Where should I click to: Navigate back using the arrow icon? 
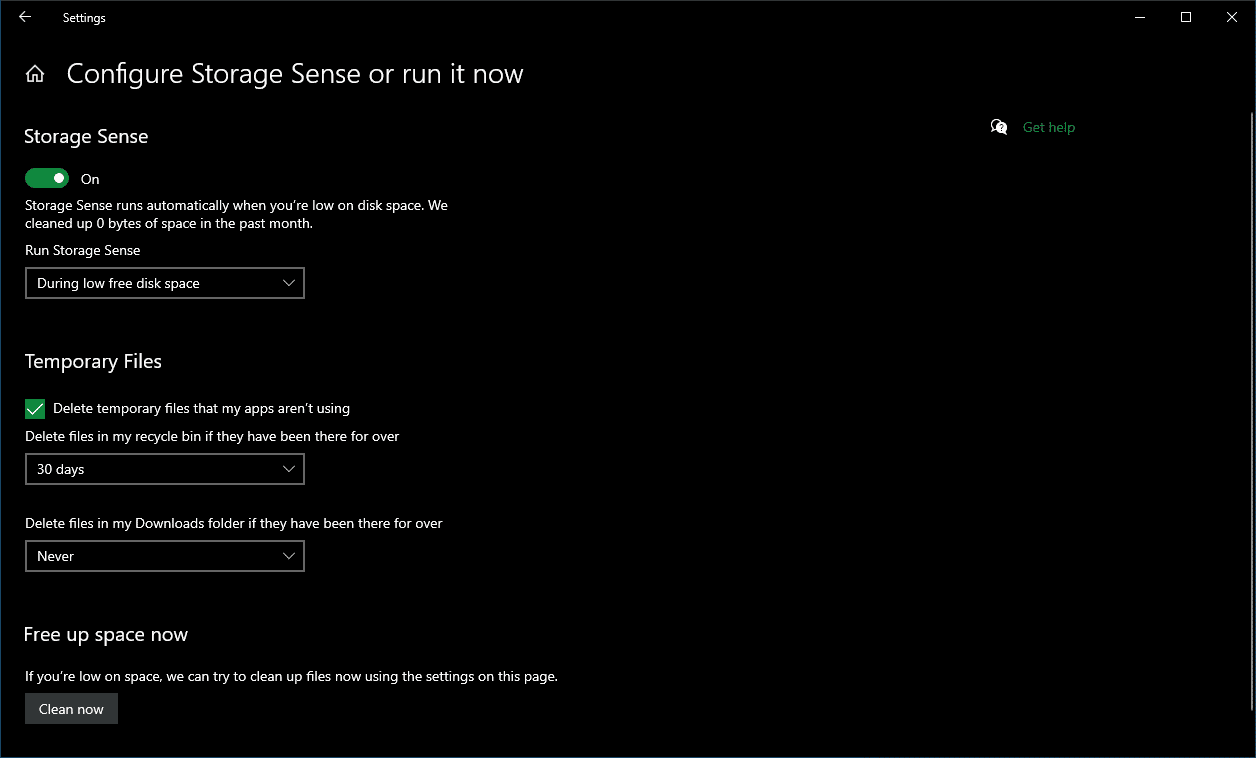tap(25, 17)
